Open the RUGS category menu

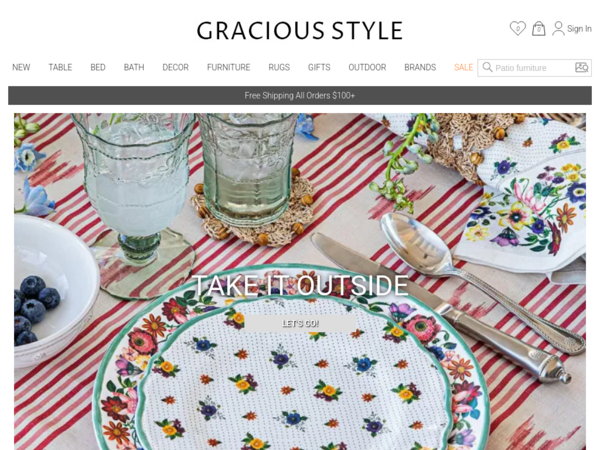point(279,67)
